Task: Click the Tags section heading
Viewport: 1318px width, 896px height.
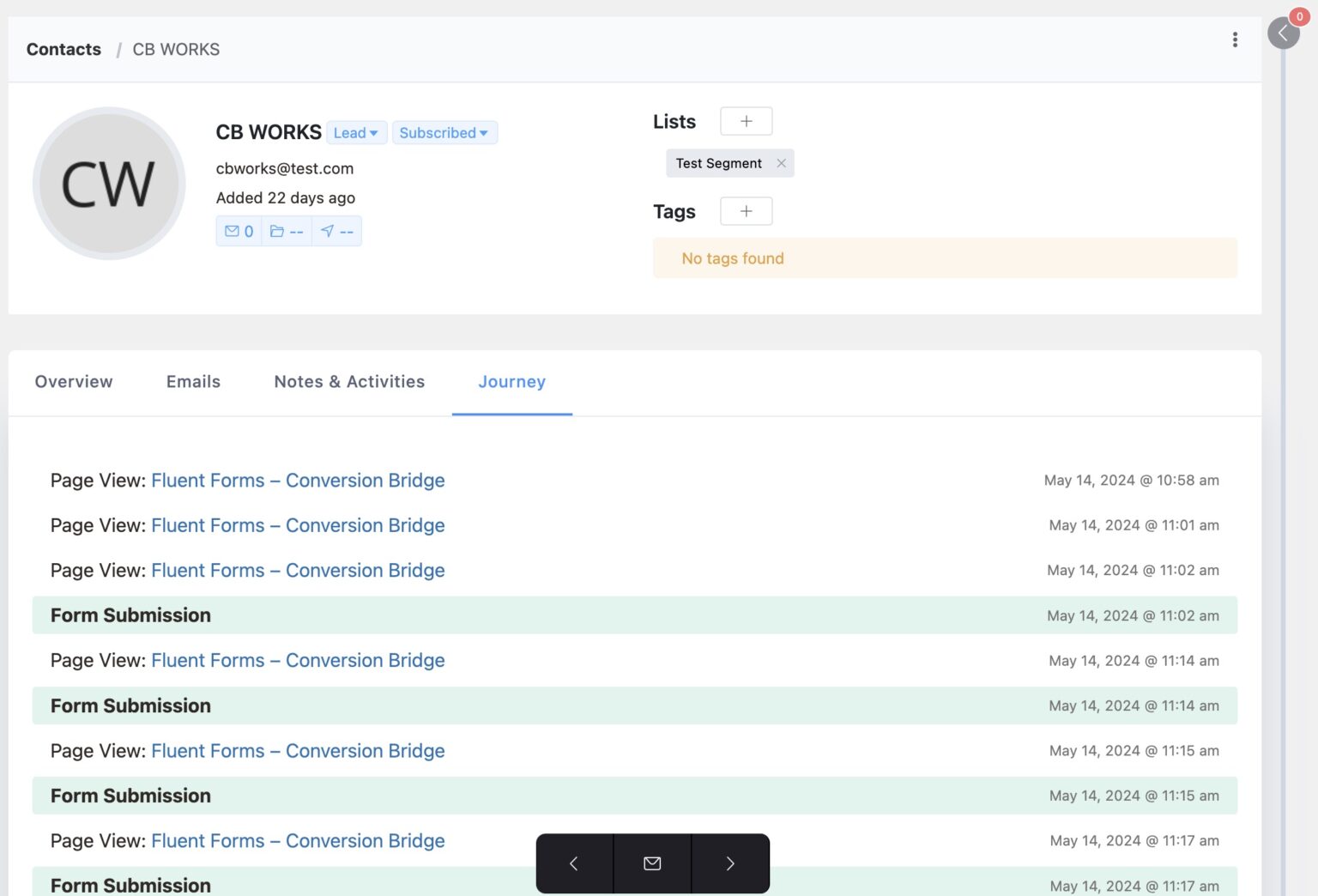Action: coord(674,212)
